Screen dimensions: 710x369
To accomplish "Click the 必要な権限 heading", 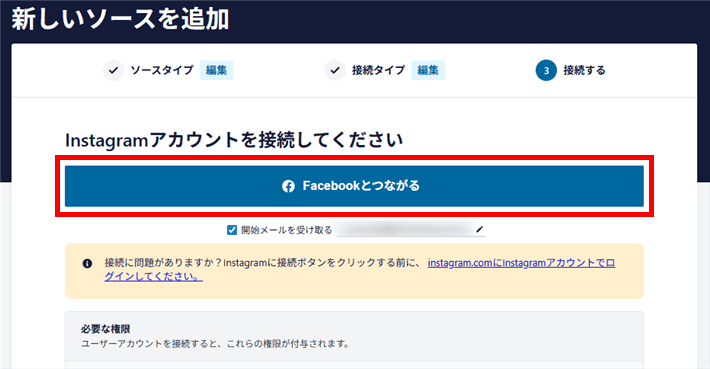I will [106, 329].
